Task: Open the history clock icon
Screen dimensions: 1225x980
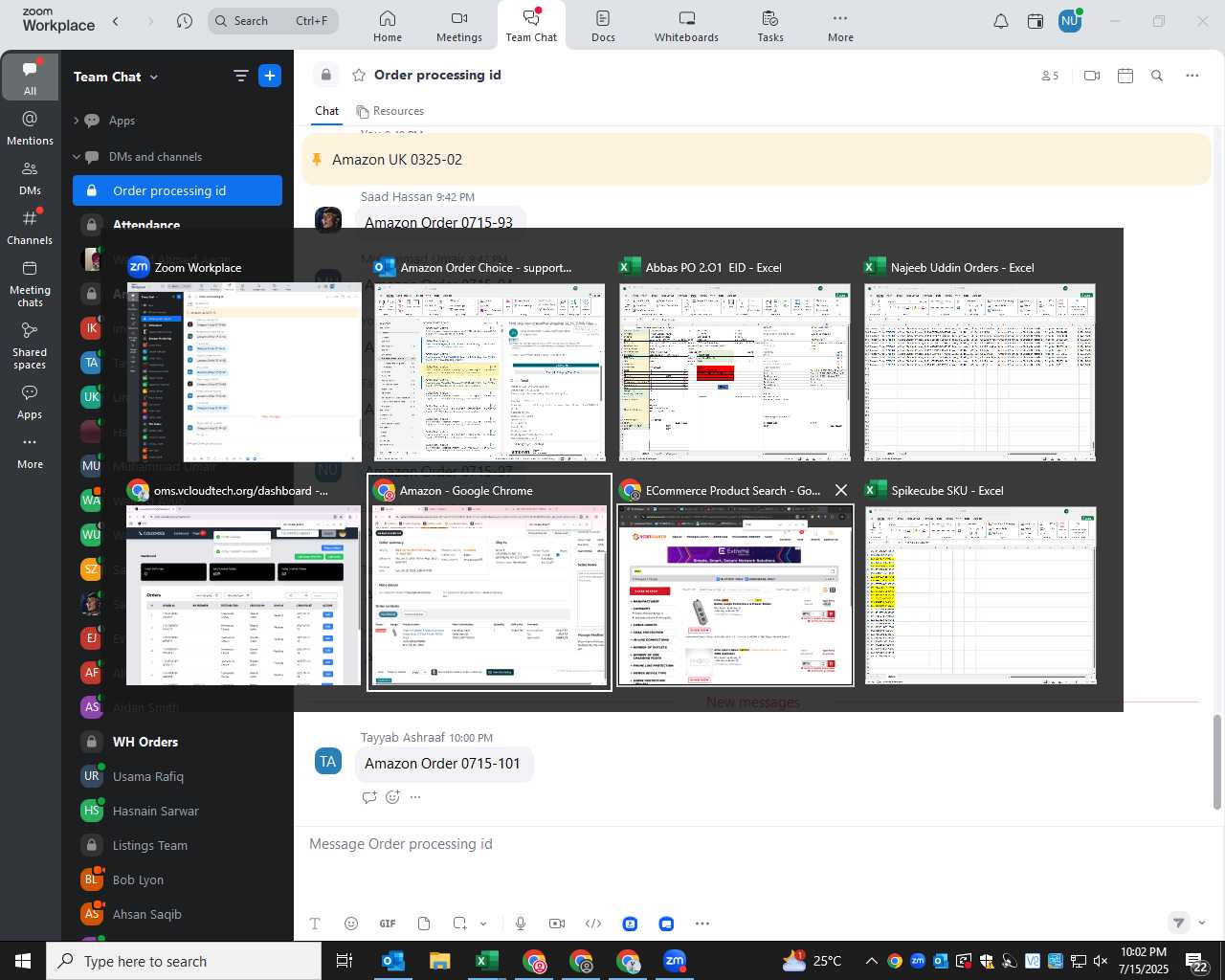Action: [185, 21]
